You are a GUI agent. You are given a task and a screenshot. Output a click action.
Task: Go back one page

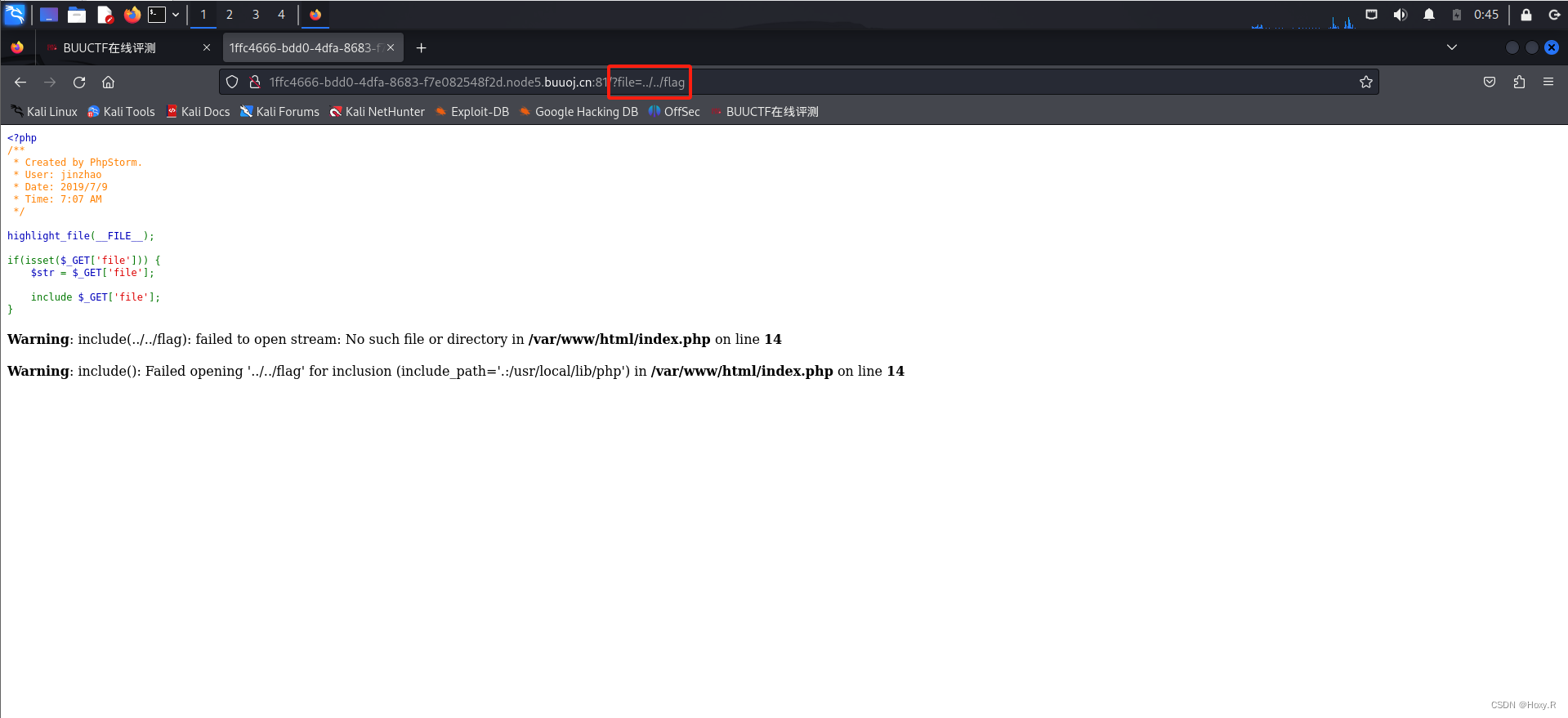(x=20, y=82)
